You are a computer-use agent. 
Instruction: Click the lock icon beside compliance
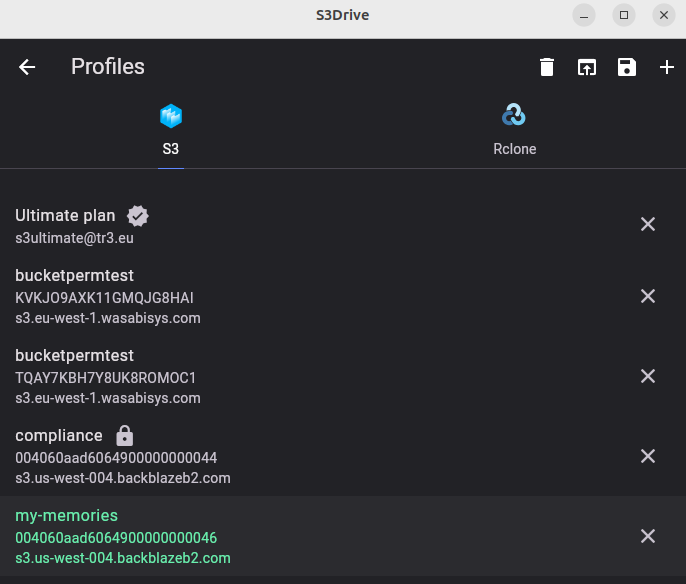125,436
